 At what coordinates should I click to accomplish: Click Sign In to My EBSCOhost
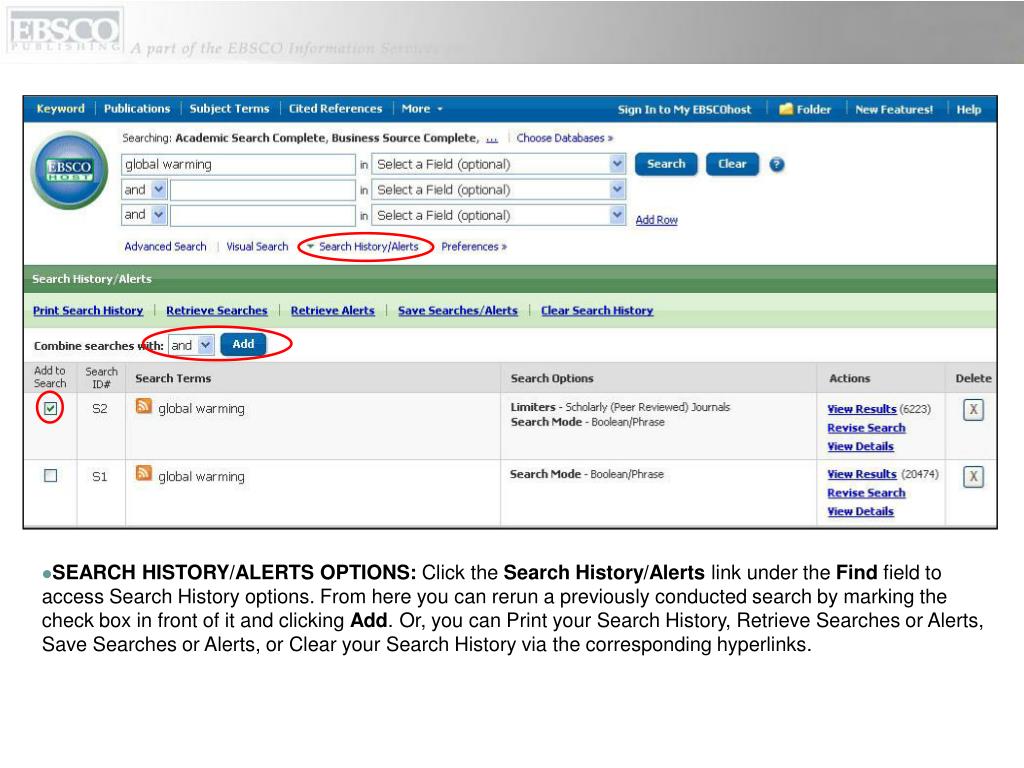pyautogui.click(x=684, y=110)
